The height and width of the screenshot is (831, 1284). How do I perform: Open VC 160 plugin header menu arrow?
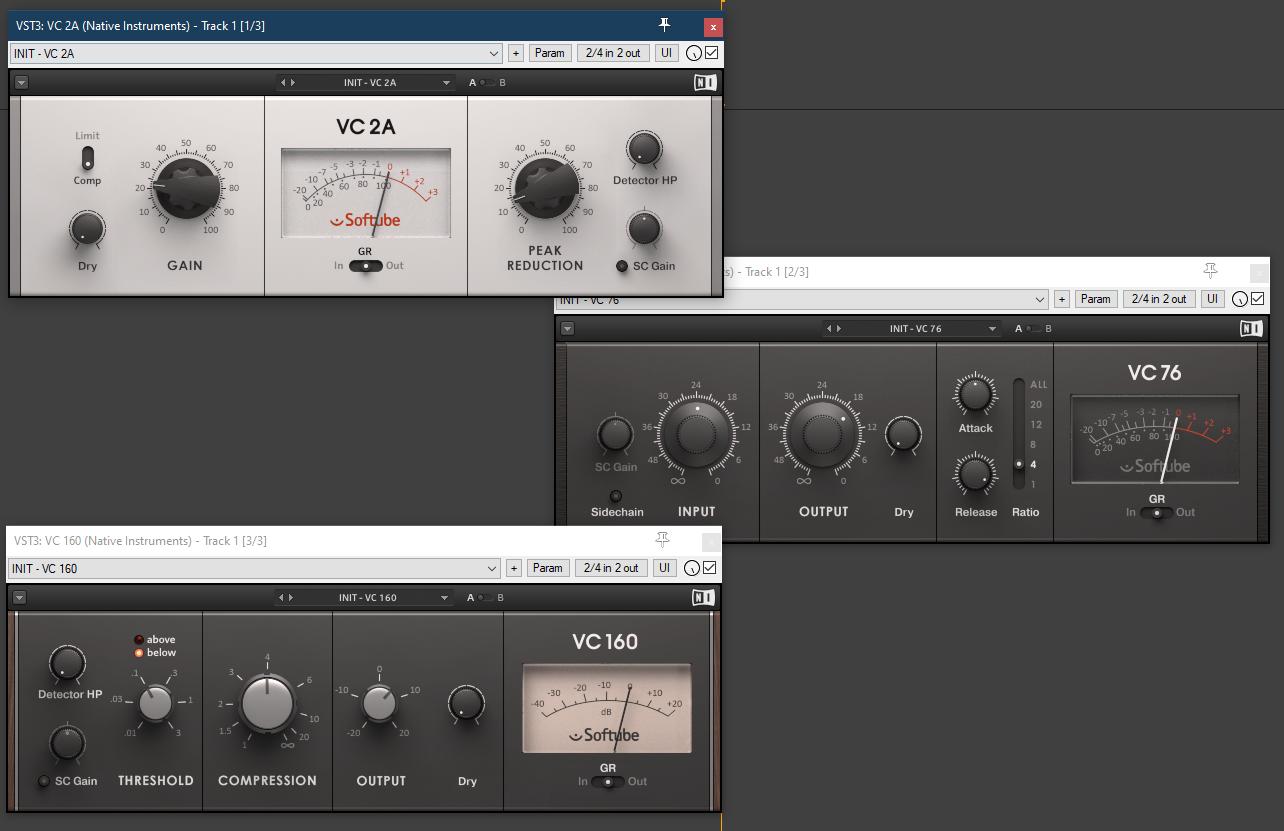click(x=19, y=598)
